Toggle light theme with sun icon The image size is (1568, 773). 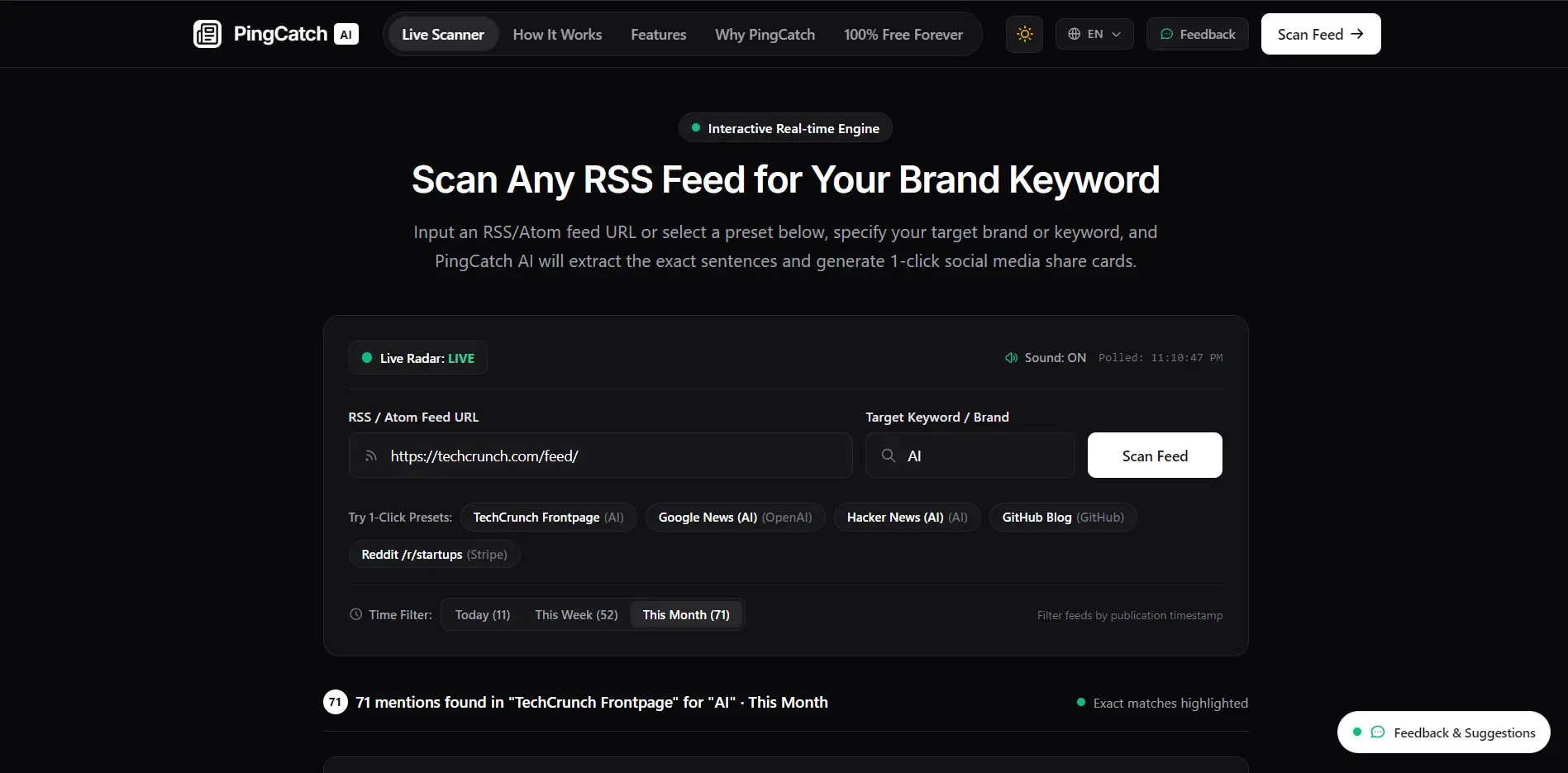pyautogui.click(x=1025, y=34)
